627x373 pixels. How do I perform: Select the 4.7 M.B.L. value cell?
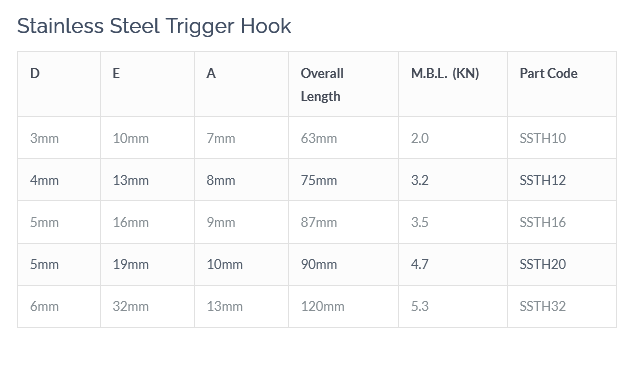(x=453, y=264)
